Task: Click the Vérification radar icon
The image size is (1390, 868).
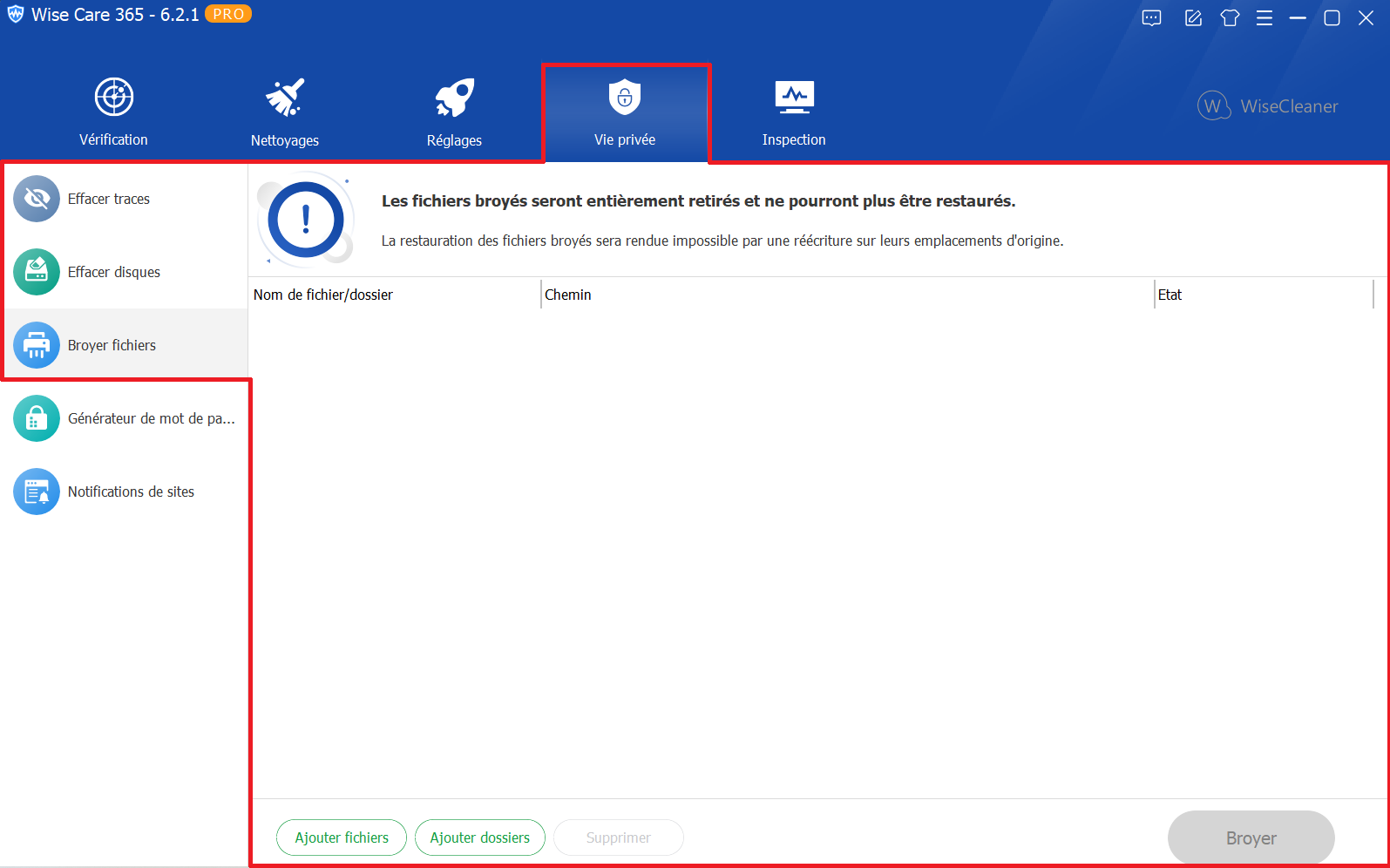Action: 114,97
